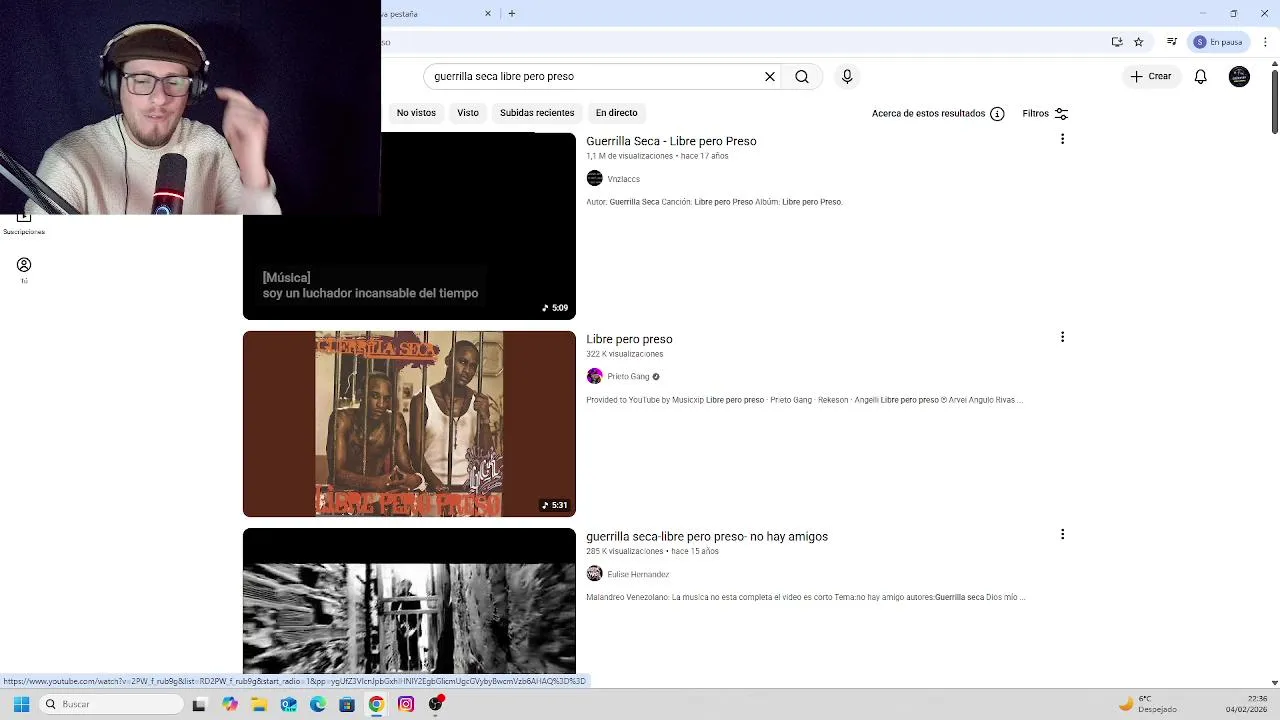Screen dimensions: 1280x720
Task: Open Task View in the taskbar
Action: pyautogui.click(x=199, y=704)
